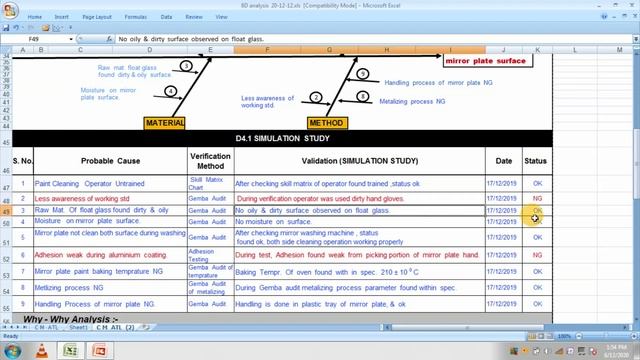Open the Windows Start button
The image size is (640, 360).
pyautogui.click(x=12, y=351)
